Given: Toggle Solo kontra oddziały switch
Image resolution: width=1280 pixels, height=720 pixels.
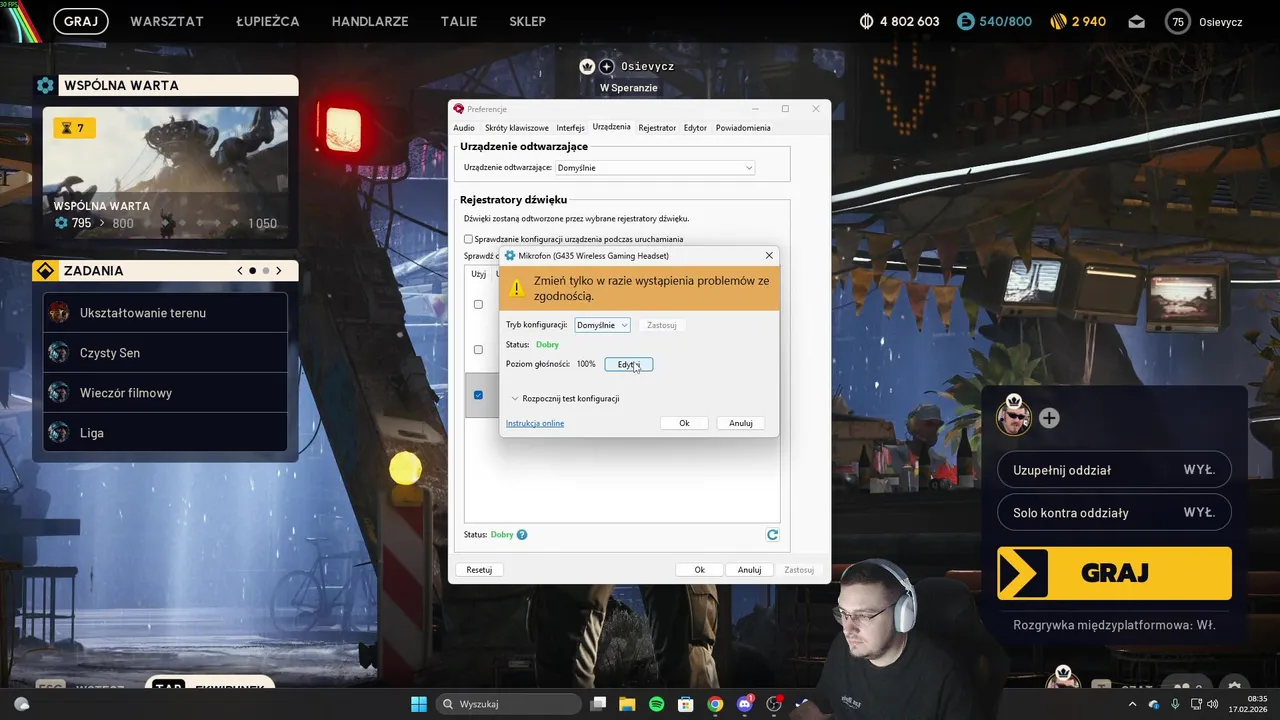Looking at the screenshot, I should tap(1114, 513).
